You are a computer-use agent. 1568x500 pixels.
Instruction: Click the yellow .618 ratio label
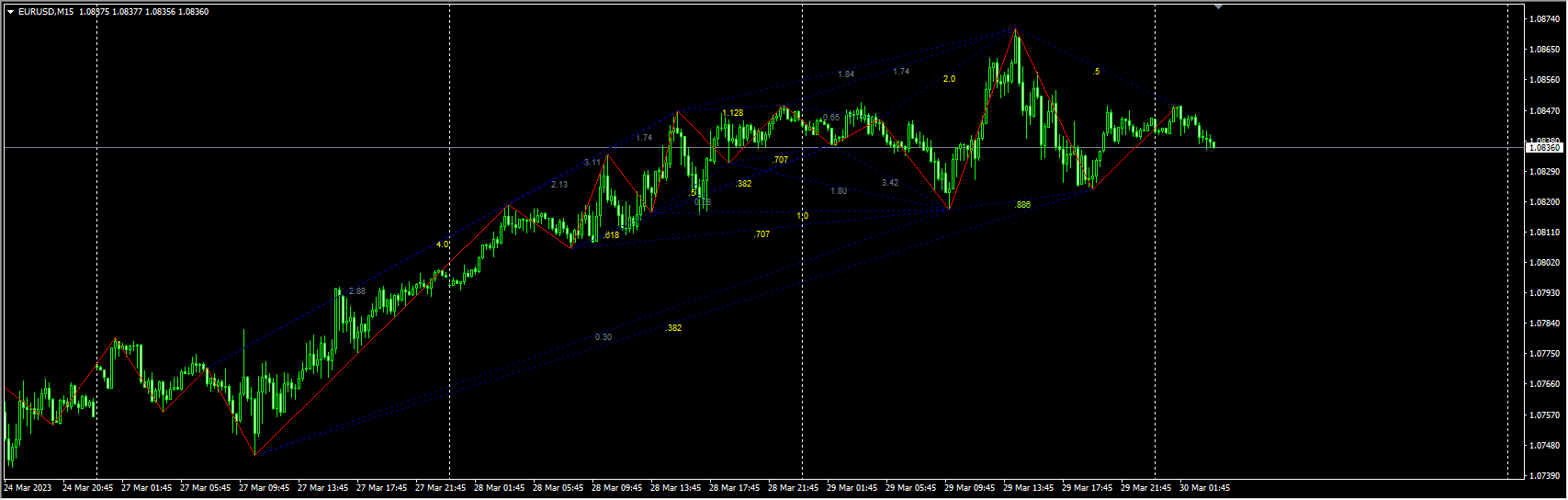pyautogui.click(x=612, y=235)
